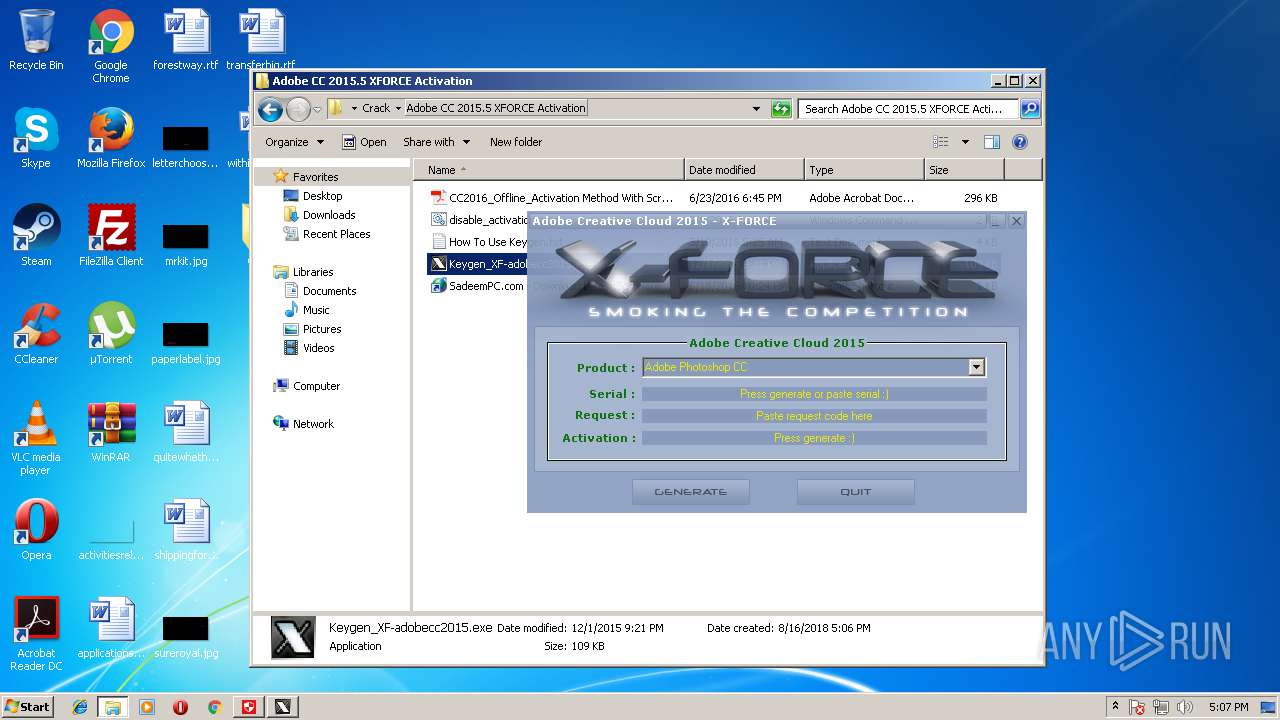Image resolution: width=1280 pixels, height=720 pixels.
Task: Sort by the Type column header
Action: (864, 170)
